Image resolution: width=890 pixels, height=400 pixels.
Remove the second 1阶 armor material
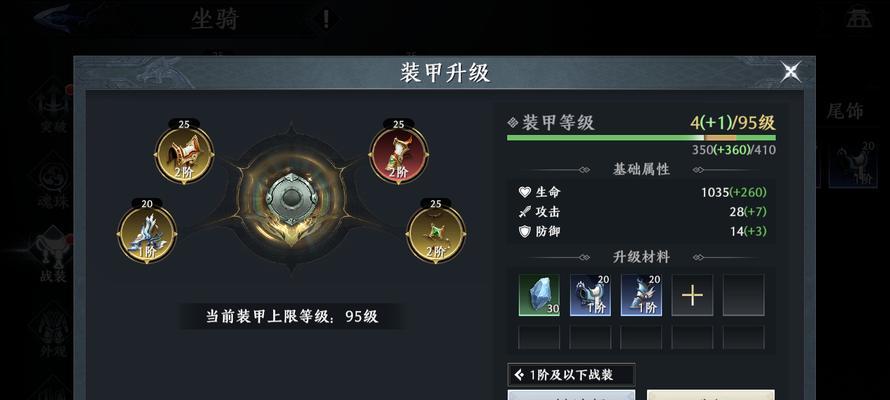[x=641, y=295]
